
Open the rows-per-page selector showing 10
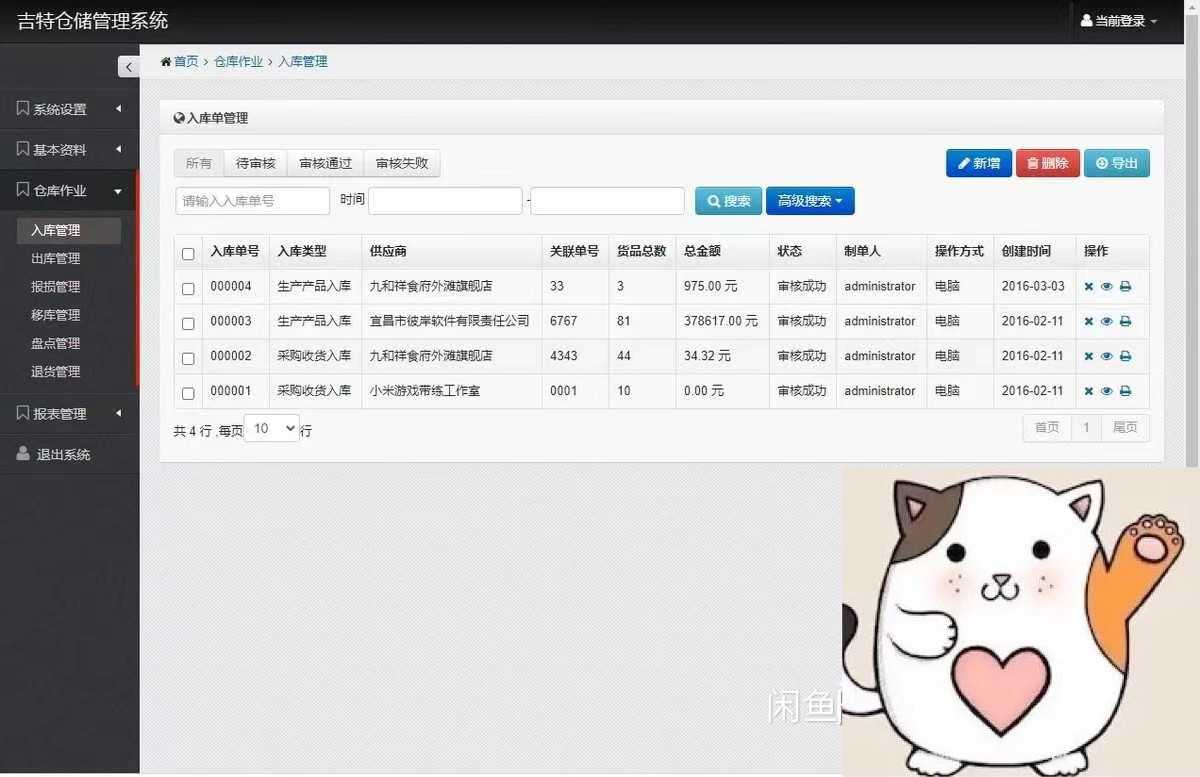click(x=272, y=428)
